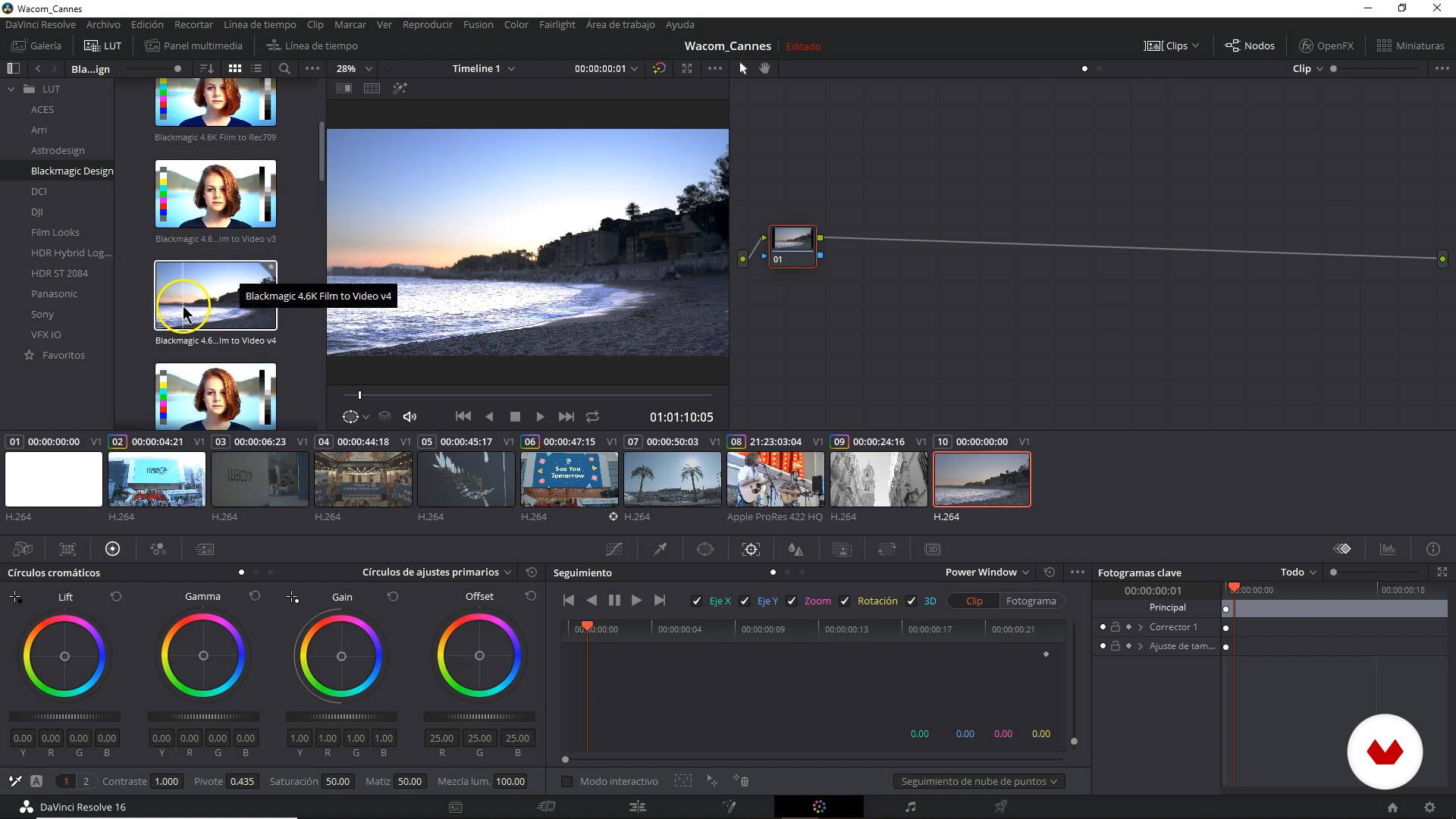Switch LUT browser to list view
The width and height of the screenshot is (1456, 819).
click(256, 68)
